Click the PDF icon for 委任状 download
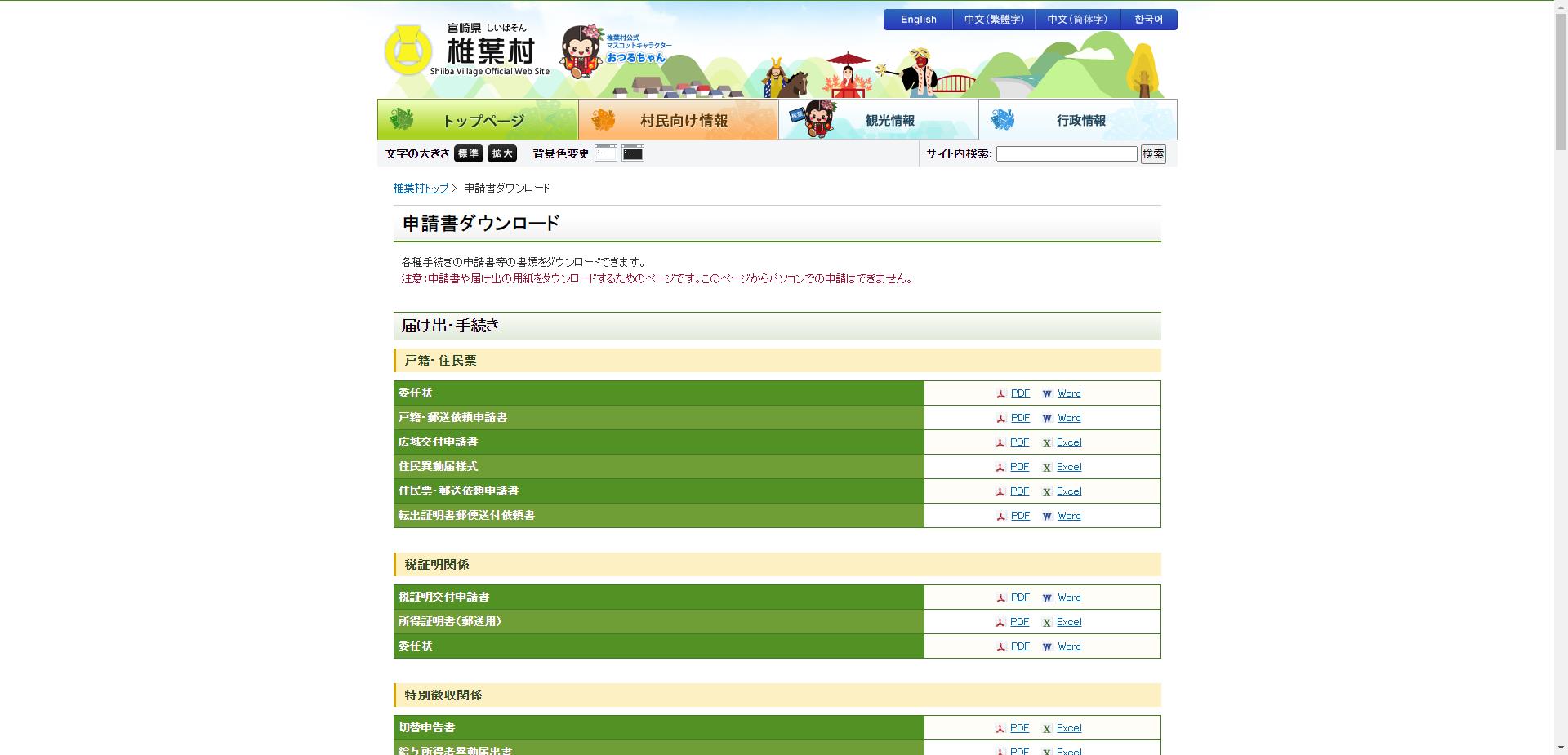Viewport: 1568px width, 755px height. click(x=1000, y=393)
